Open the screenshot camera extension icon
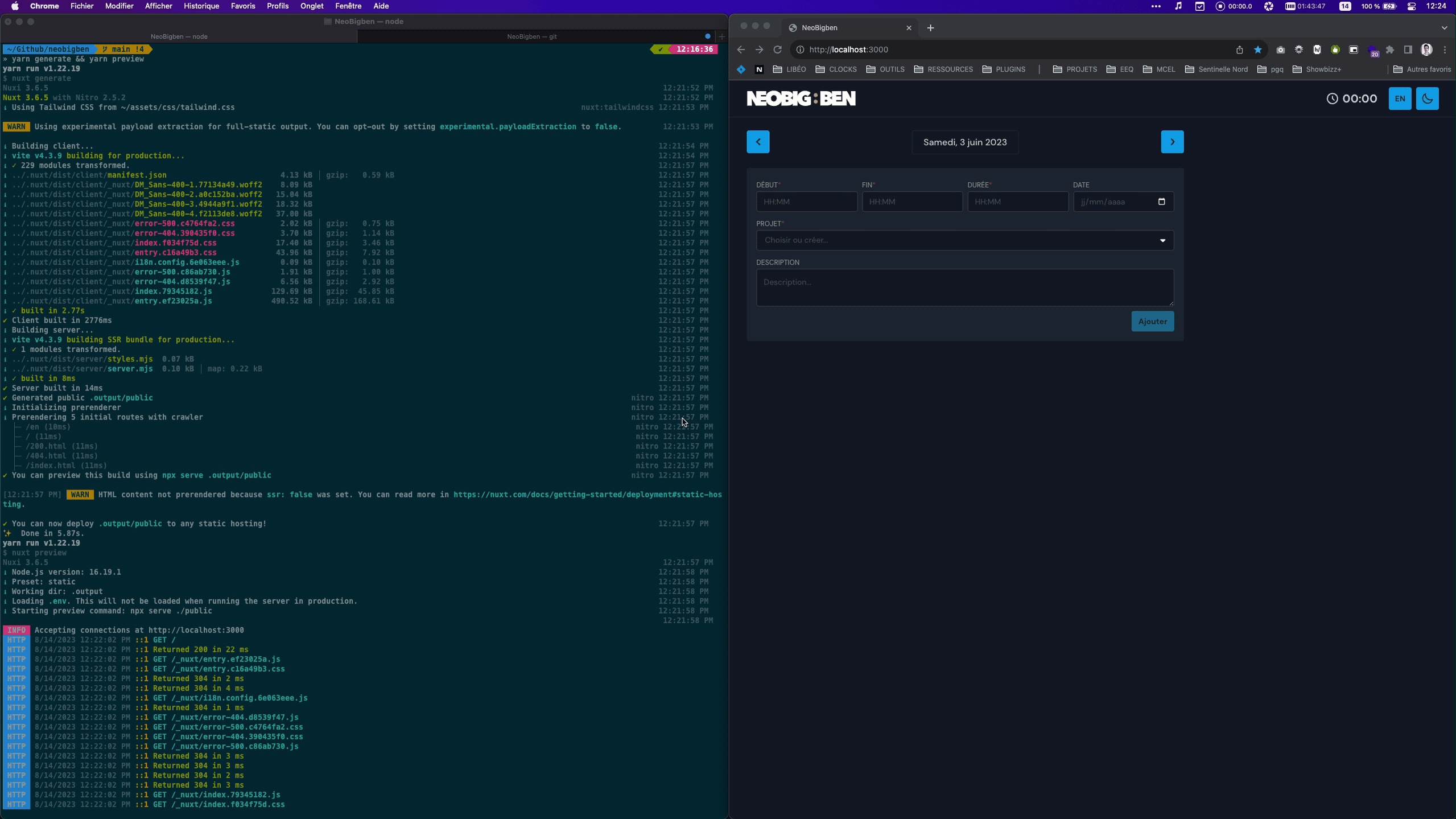The height and width of the screenshot is (819, 1456). (x=1281, y=50)
